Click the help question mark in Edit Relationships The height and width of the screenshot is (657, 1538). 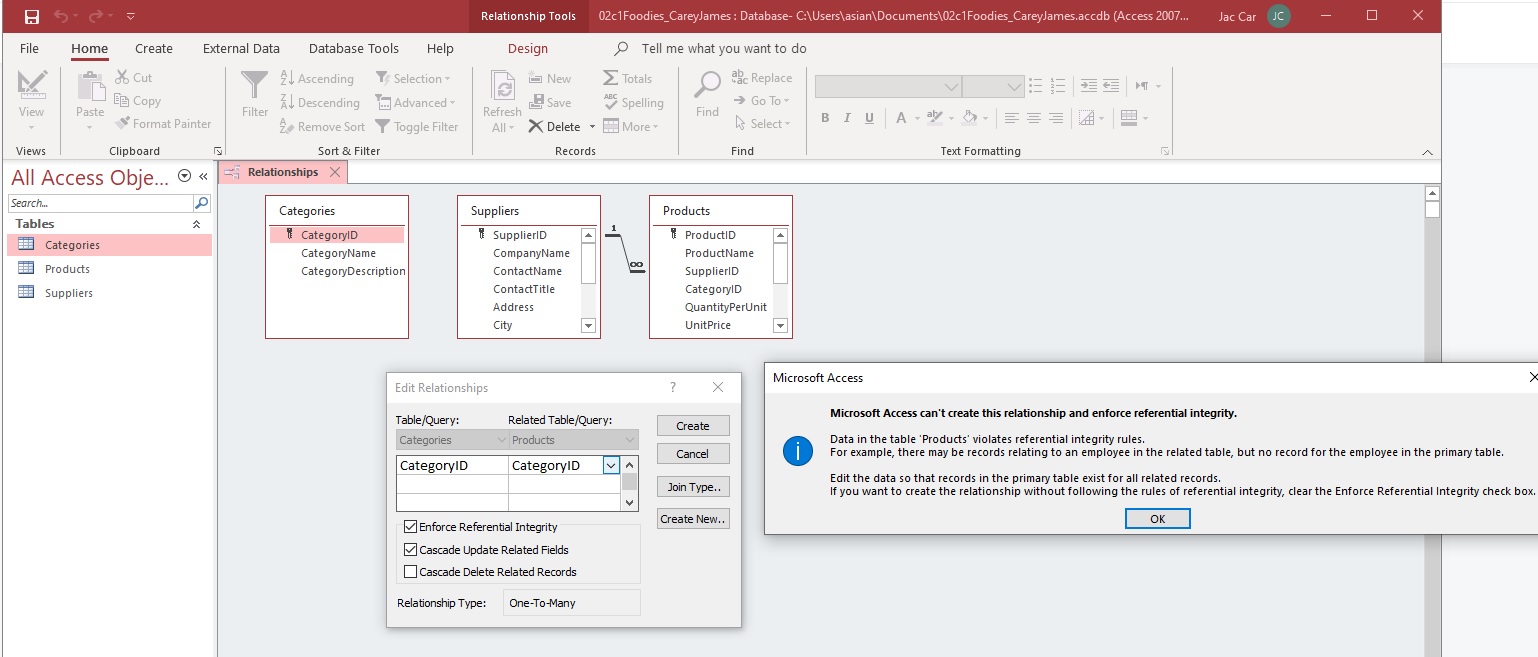click(x=672, y=387)
